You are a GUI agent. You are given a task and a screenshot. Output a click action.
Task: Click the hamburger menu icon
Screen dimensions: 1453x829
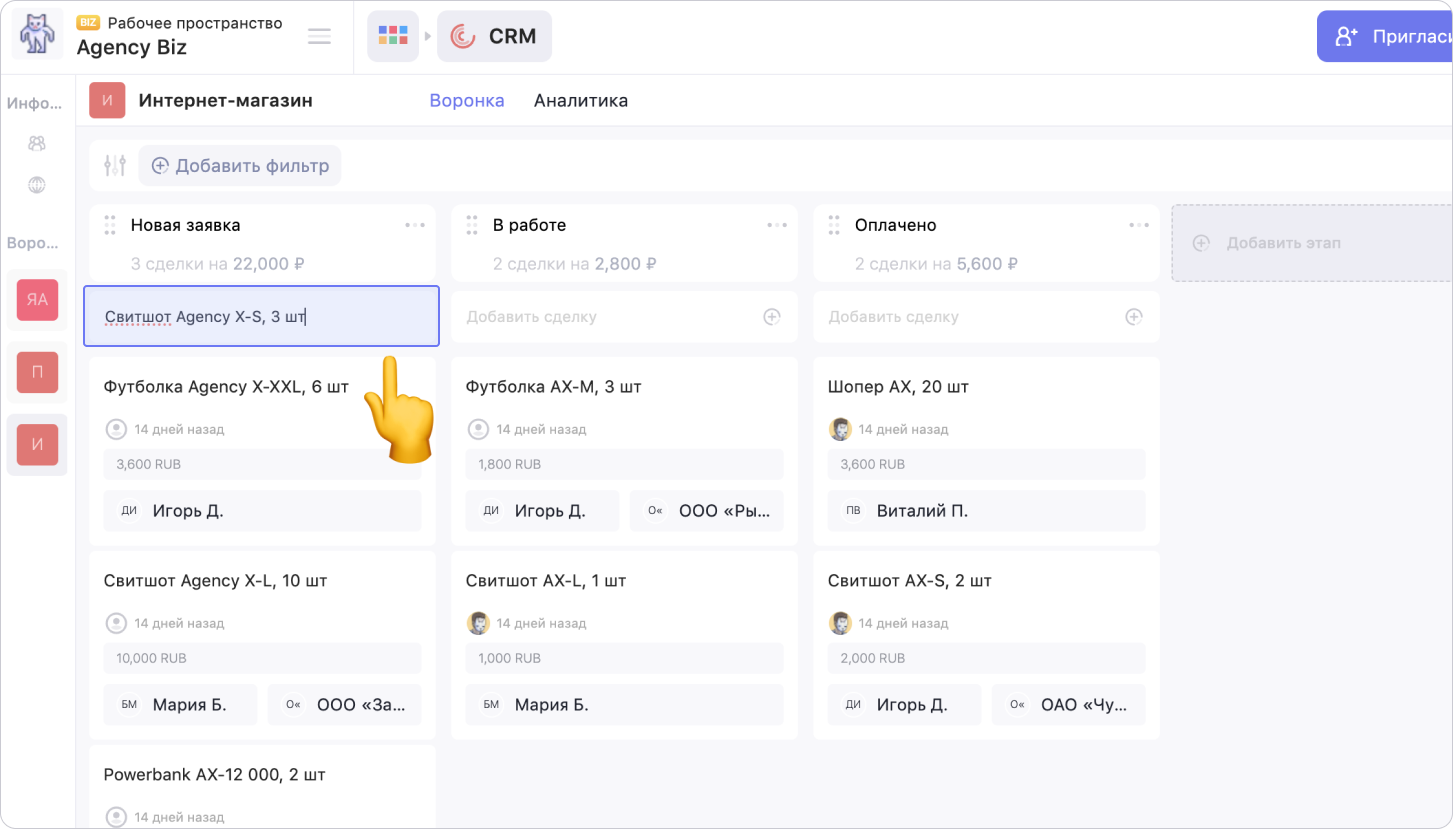(x=319, y=37)
